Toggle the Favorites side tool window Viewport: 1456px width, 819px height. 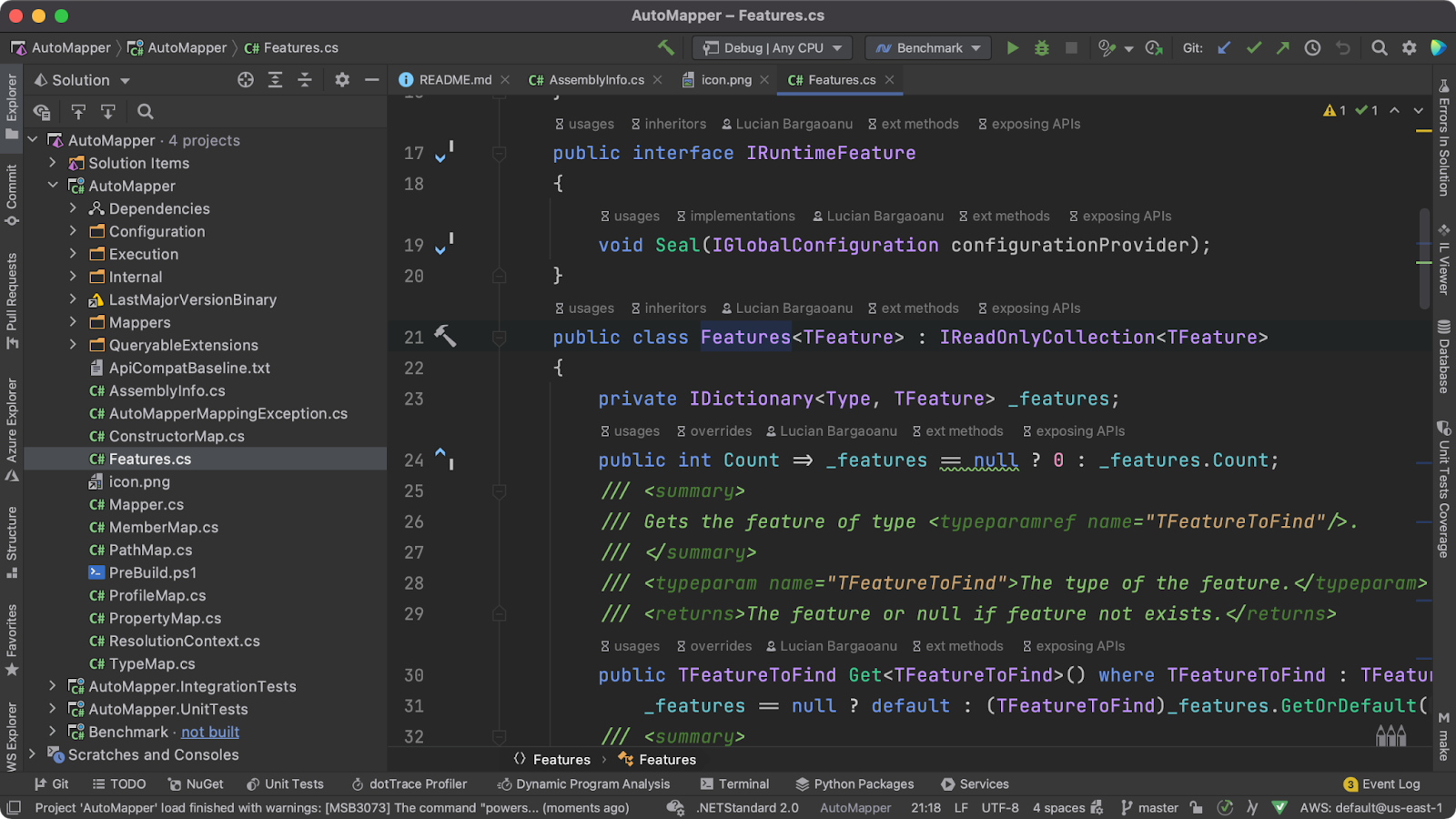12,640
